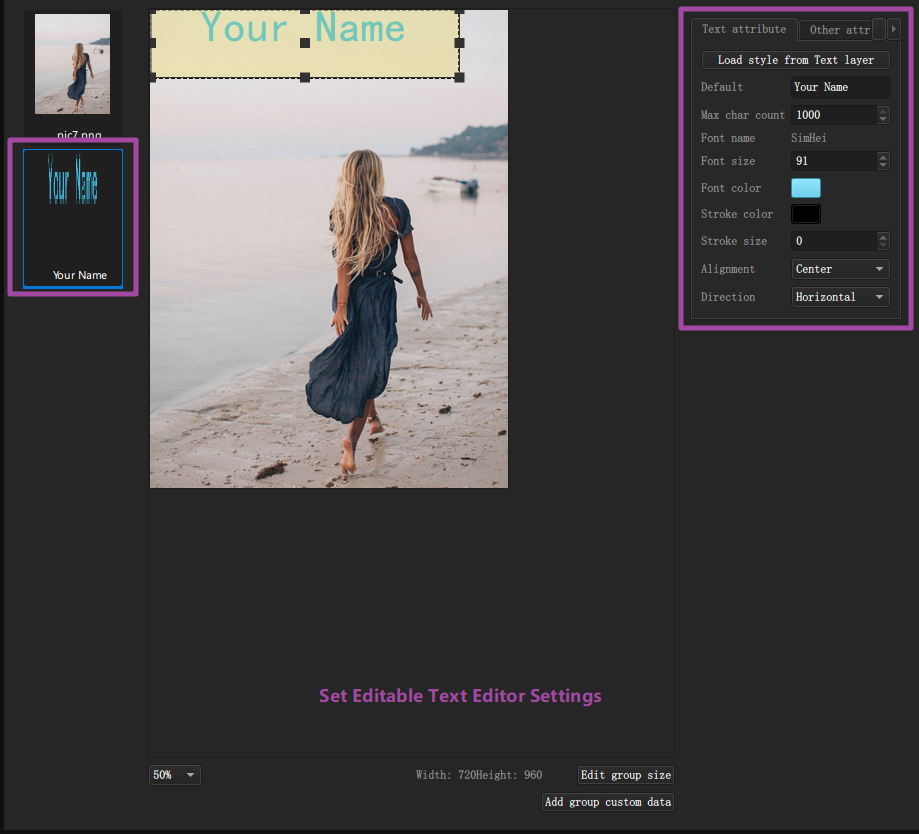Image resolution: width=919 pixels, height=834 pixels.
Task: Click the Stroke size value field
Action: 833,241
